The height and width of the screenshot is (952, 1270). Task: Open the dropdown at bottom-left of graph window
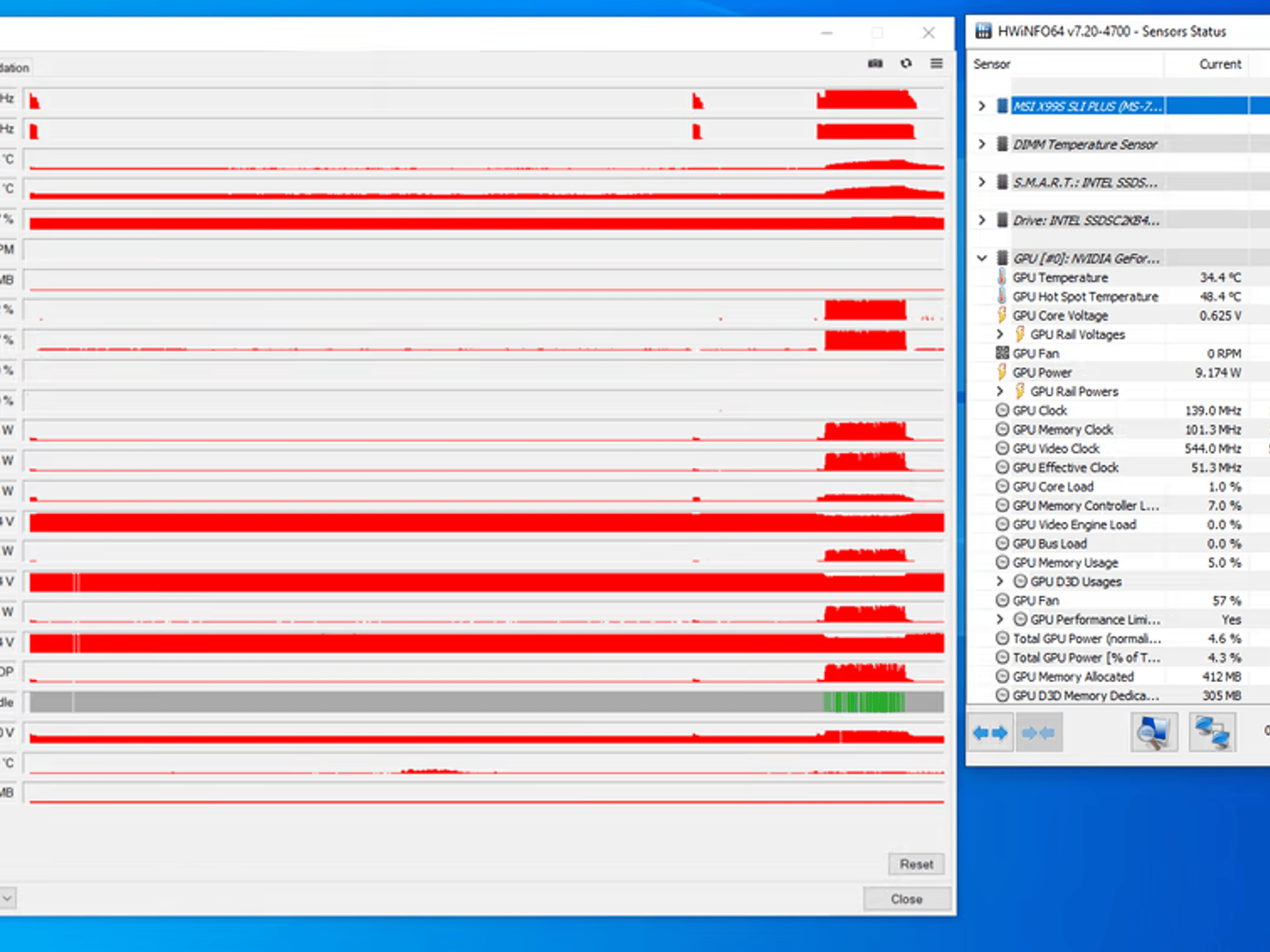tap(7, 898)
